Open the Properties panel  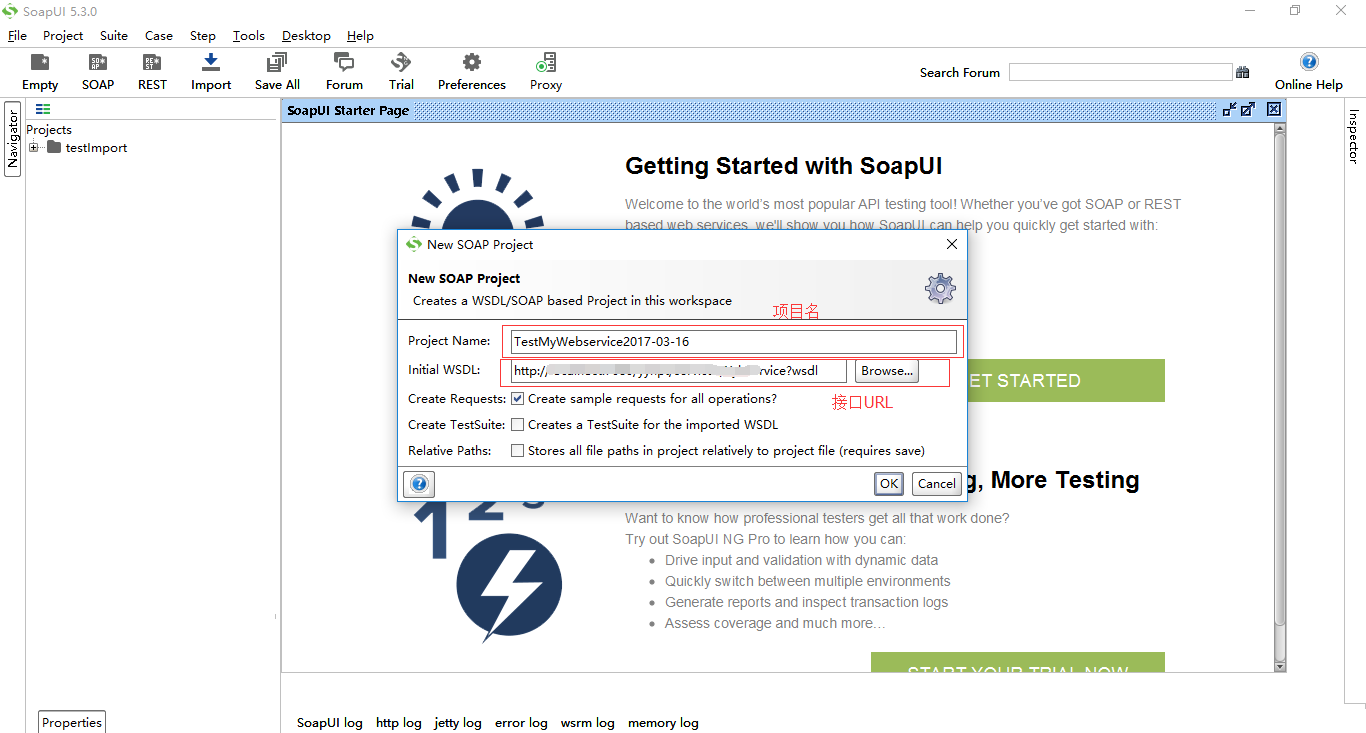click(x=71, y=722)
